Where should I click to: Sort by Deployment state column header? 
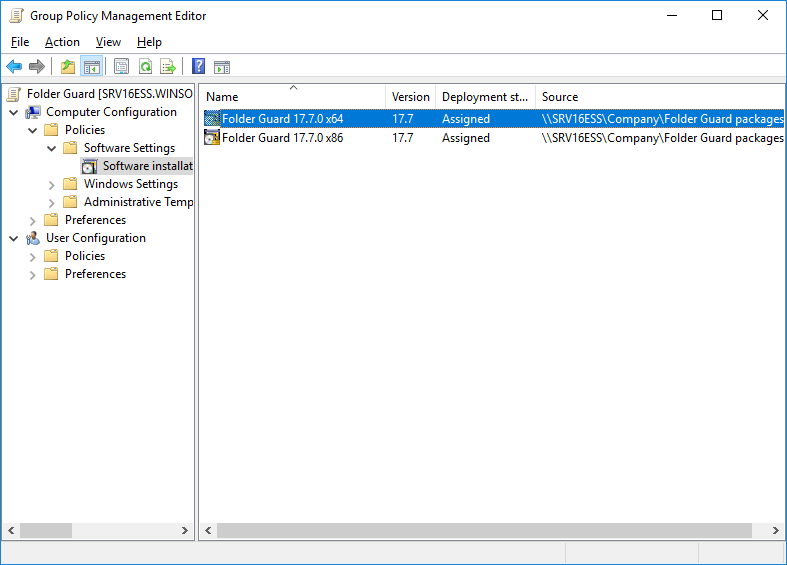485,96
